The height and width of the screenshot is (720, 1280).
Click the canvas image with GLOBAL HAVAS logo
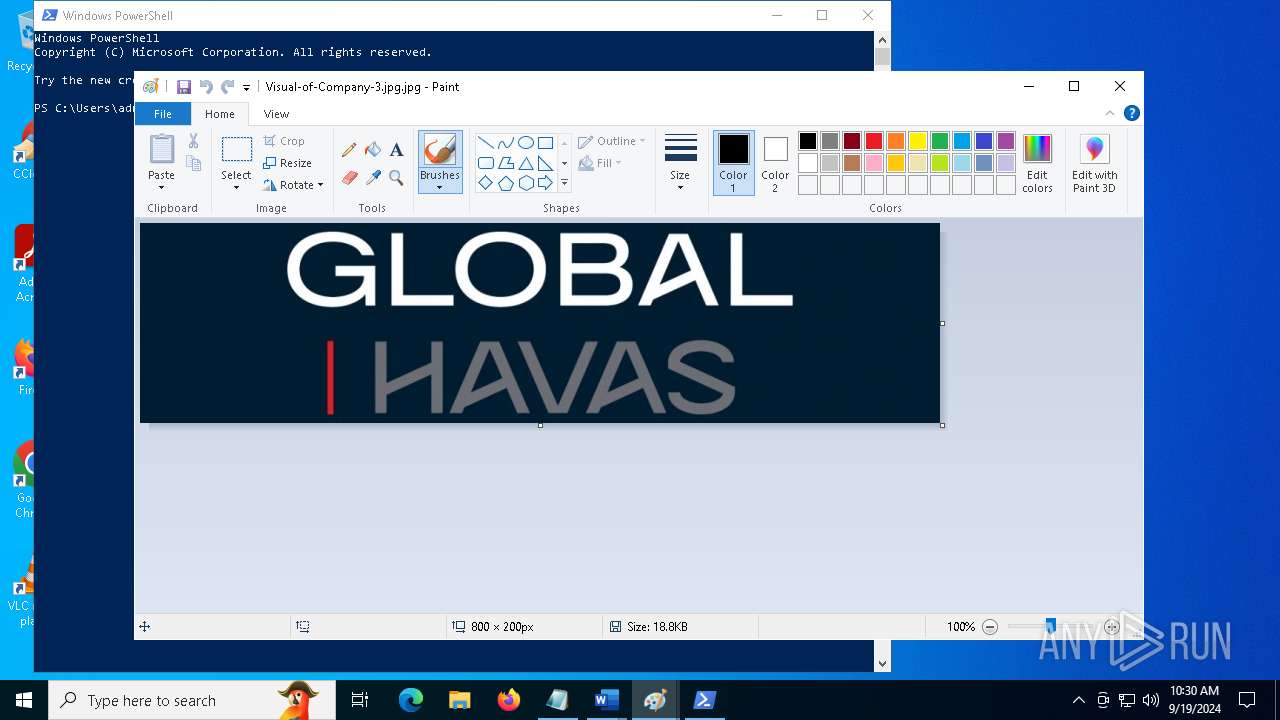click(540, 323)
